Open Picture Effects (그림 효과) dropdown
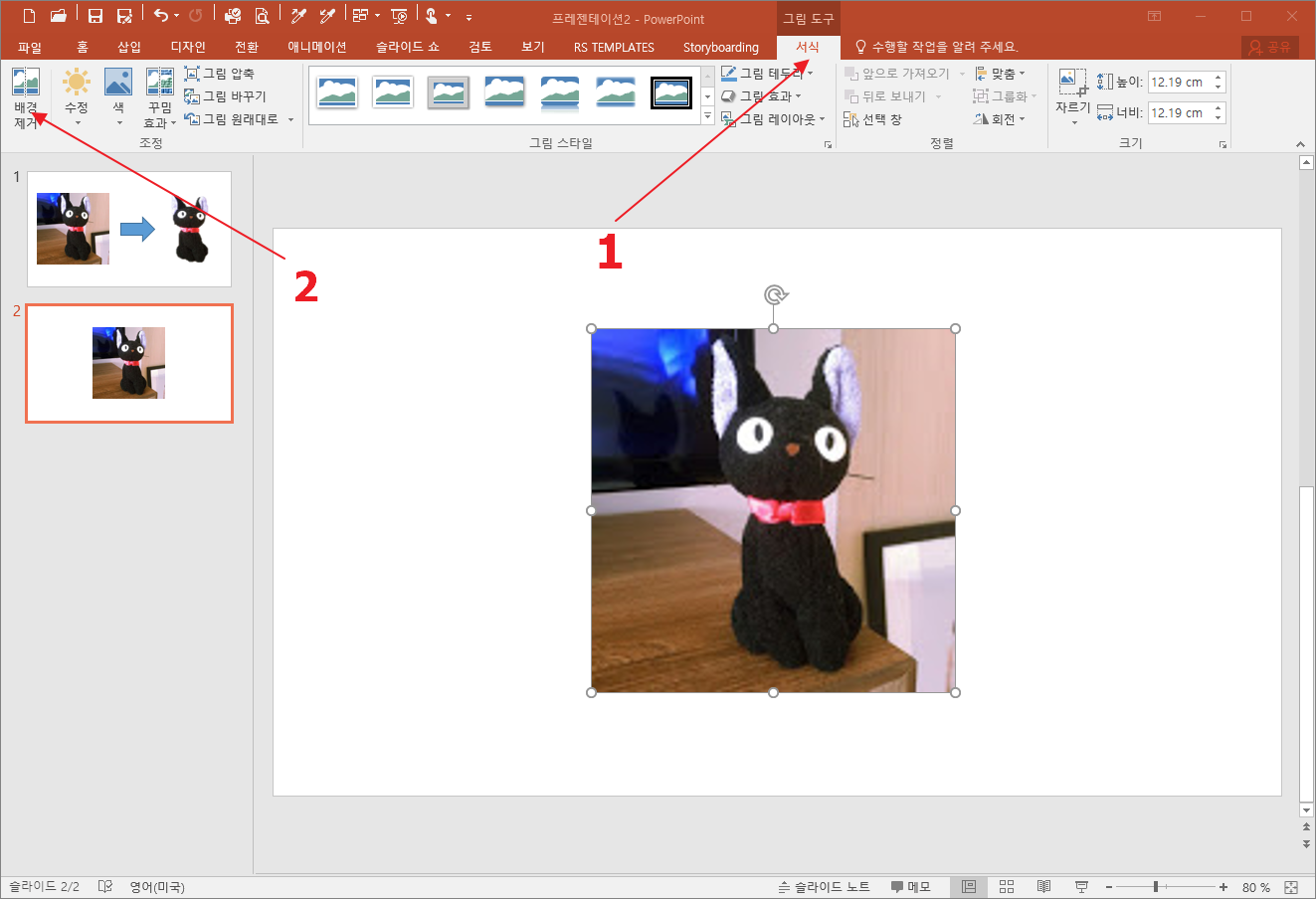The image size is (1316, 899). [x=761, y=96]
